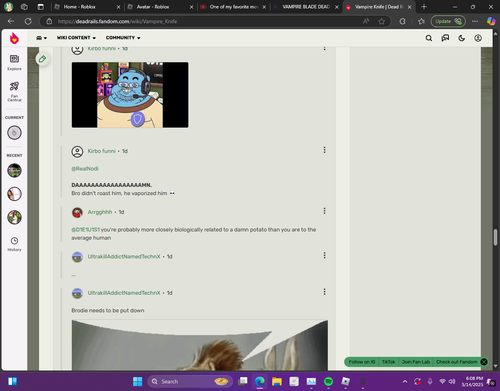Open Spotify from taskbar
Image resolution: width=500 pixels, height=391 pixels.
coord(328,381)
